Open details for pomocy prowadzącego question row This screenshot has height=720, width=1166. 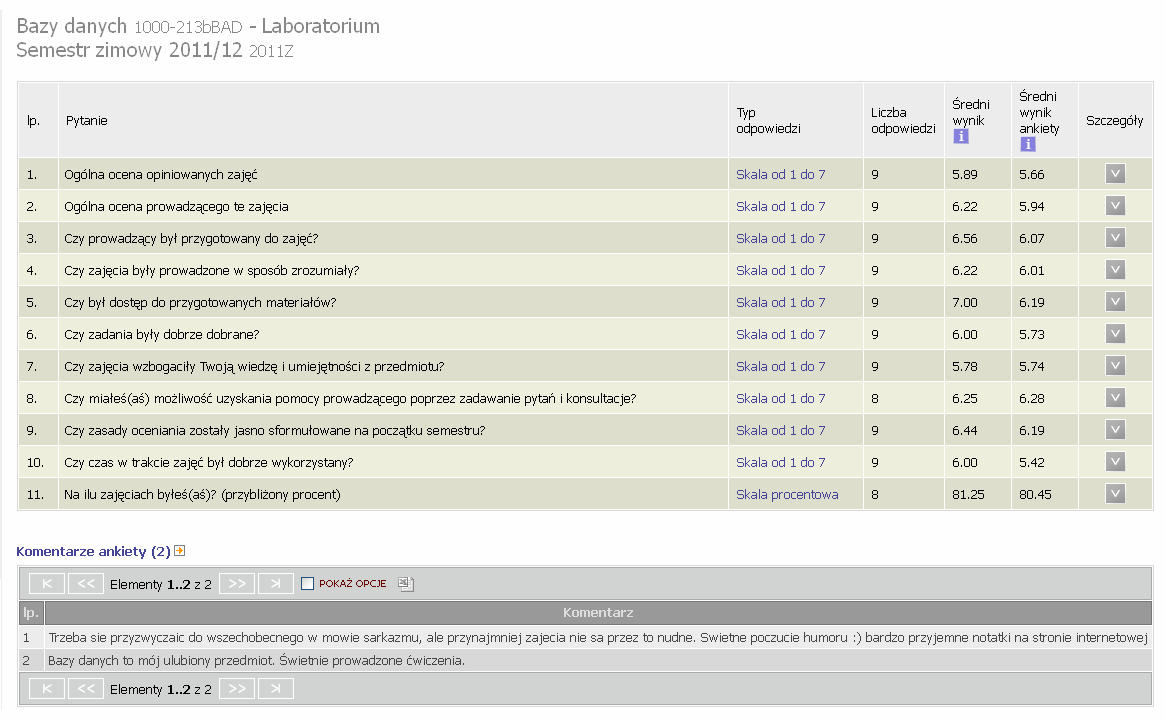coord(1115,398)
